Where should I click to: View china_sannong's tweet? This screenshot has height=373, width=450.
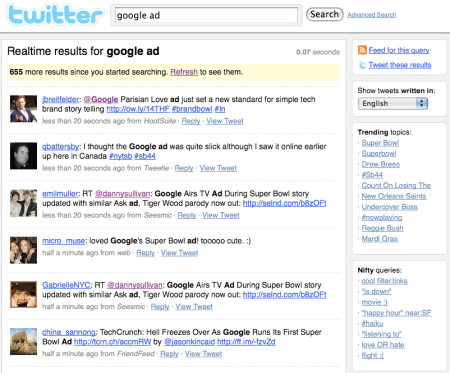pyautogui.click(x=203, y=354)
